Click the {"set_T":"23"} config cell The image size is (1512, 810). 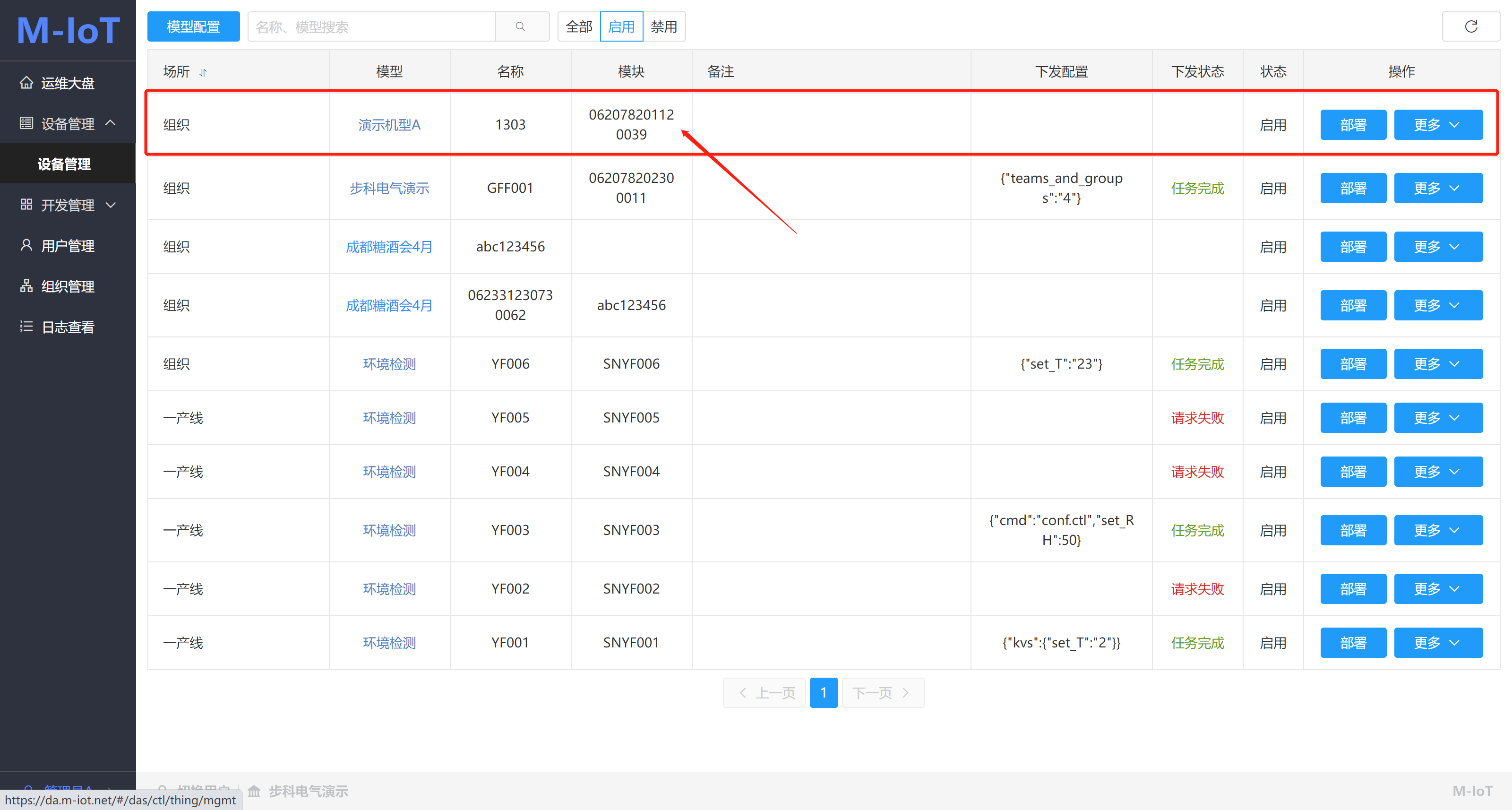1061,364
